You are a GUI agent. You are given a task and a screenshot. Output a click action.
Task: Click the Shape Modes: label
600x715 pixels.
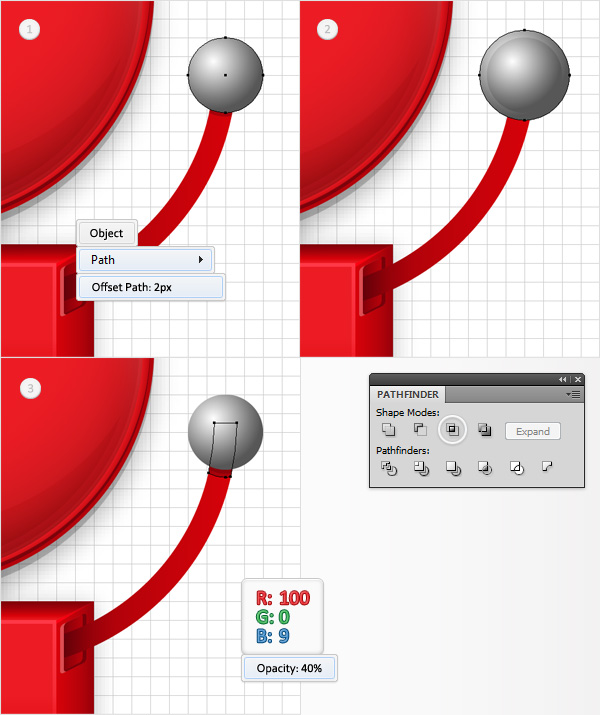pyautogui.click(x=408, y=413)
